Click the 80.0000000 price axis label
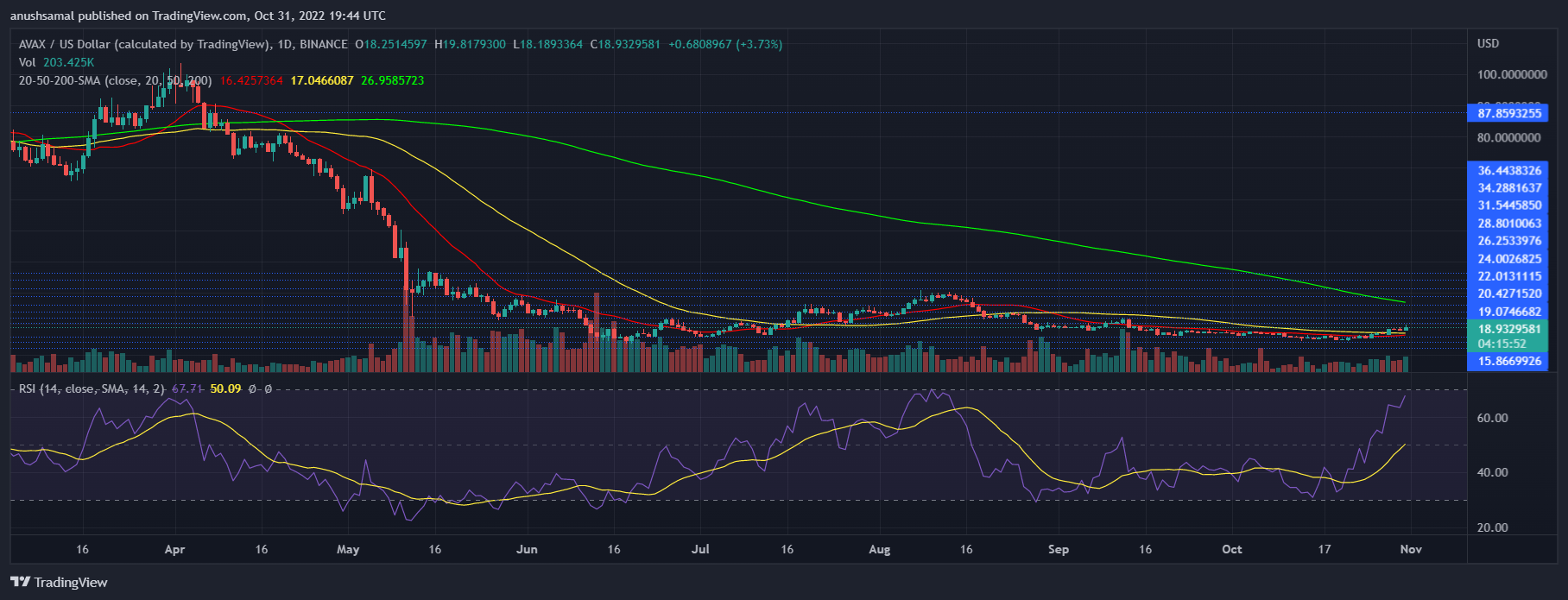 (1508, 137)
